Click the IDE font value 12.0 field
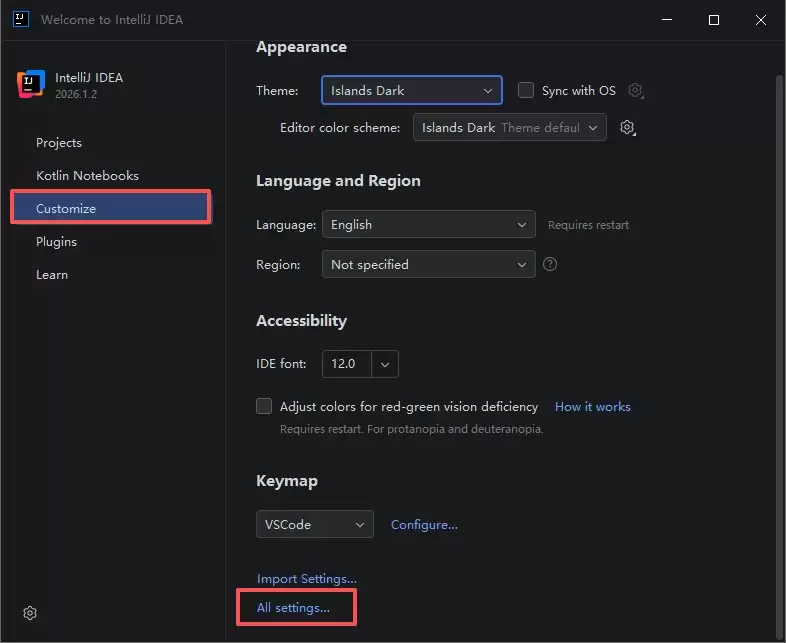The image size is (786, 643). 347,364
